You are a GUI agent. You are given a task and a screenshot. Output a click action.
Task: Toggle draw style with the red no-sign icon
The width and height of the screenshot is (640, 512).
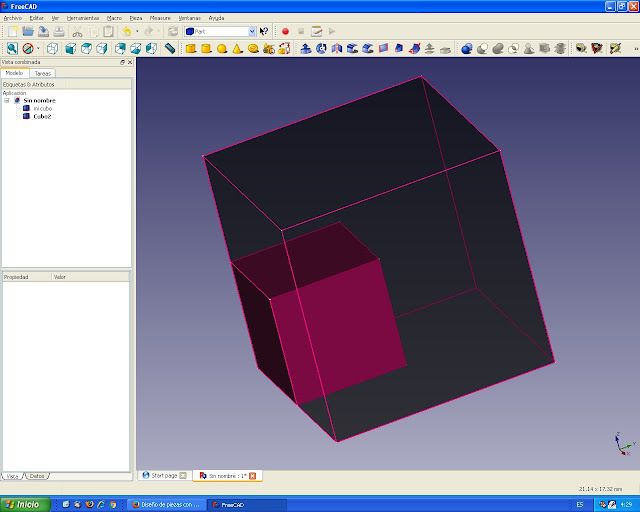pos(28,49)
